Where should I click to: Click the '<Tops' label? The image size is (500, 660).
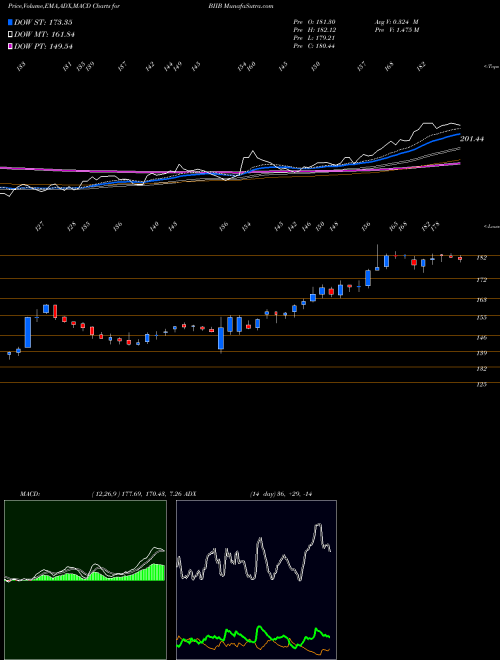tap(491, 67)
